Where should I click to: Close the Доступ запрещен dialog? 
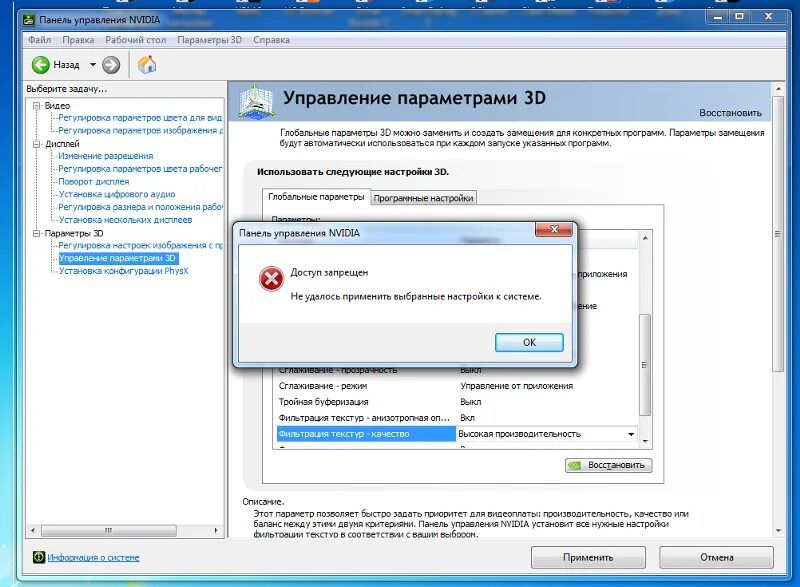554,229
